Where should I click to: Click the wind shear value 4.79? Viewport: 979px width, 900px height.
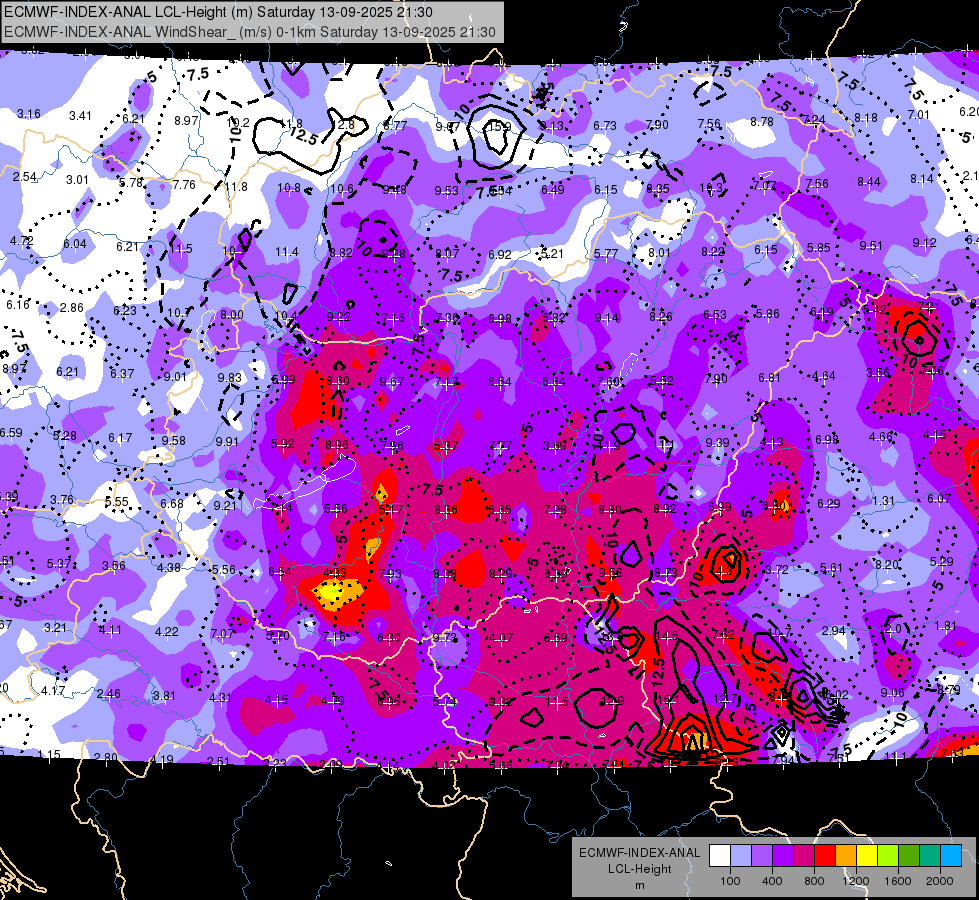pyautogui.click(x=333, y=701)
